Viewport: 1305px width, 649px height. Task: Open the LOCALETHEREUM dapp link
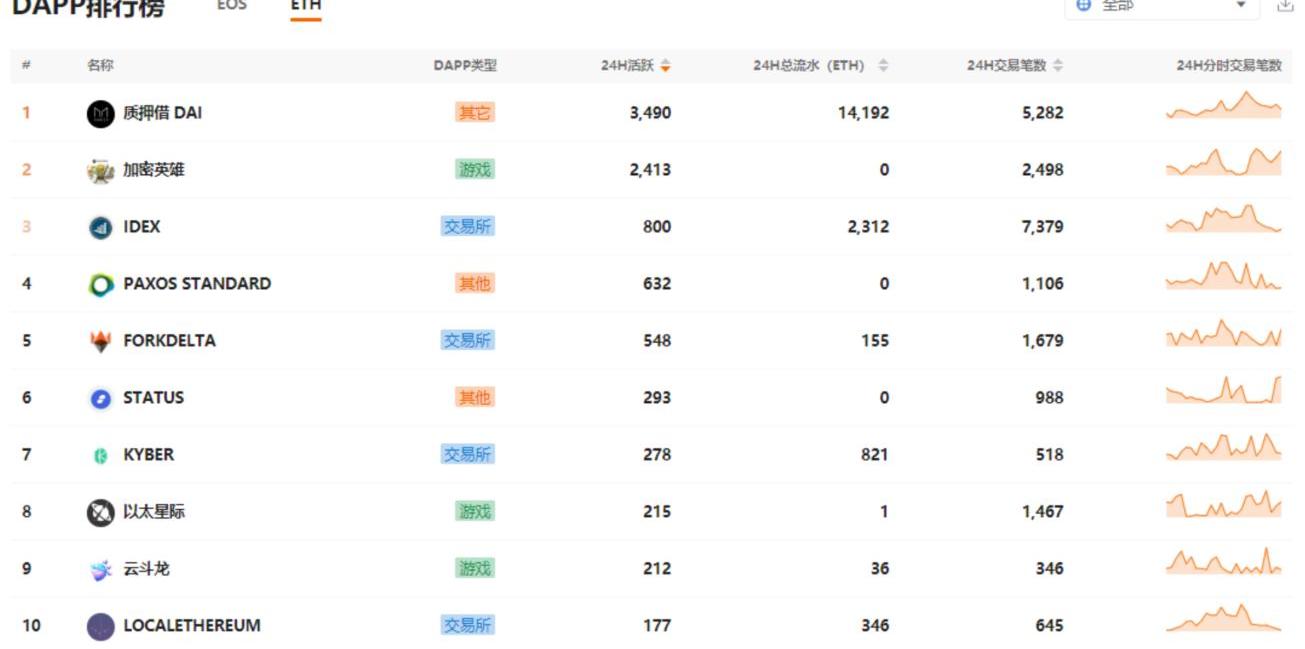192,626
